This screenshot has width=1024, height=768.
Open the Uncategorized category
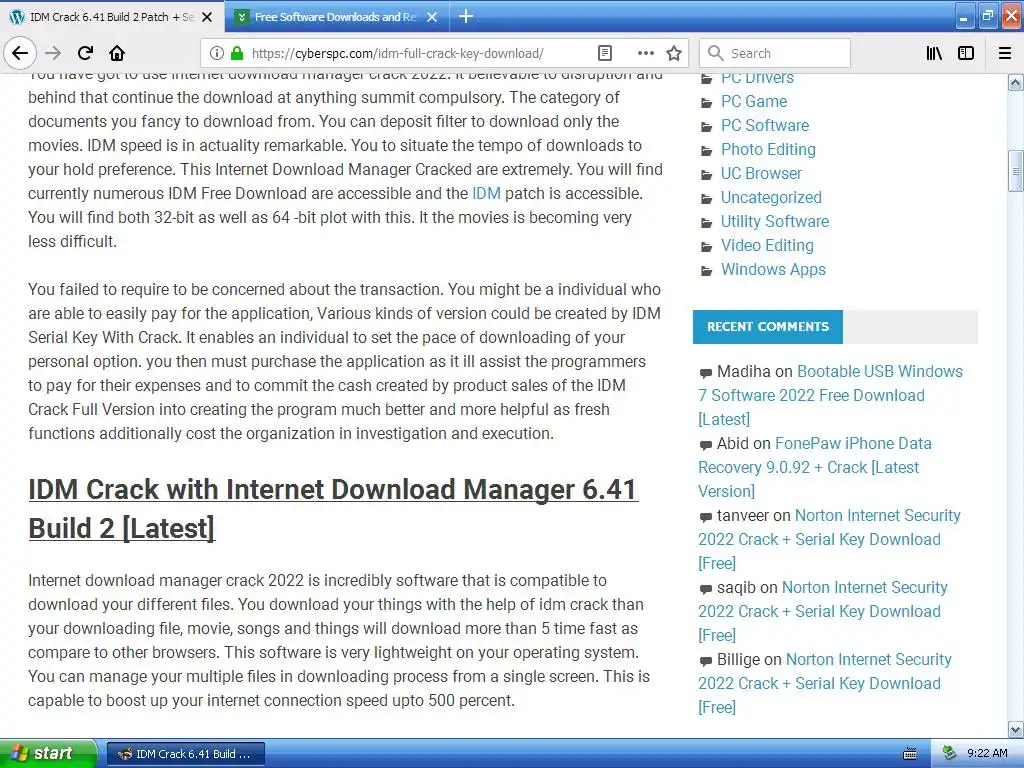[x=771, y=197]
